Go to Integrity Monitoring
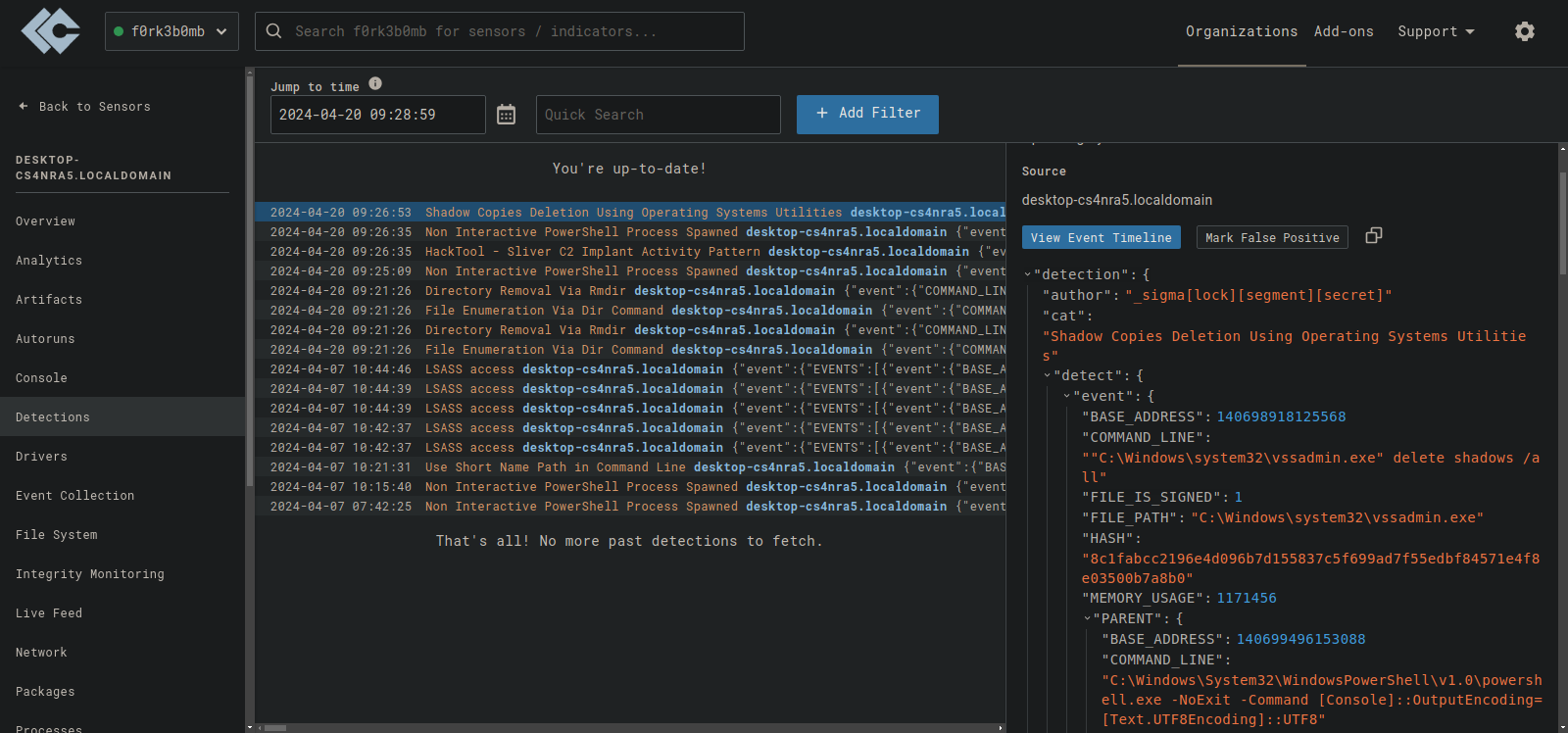Viewport: 1568px width, 733px height. [122, 574]
